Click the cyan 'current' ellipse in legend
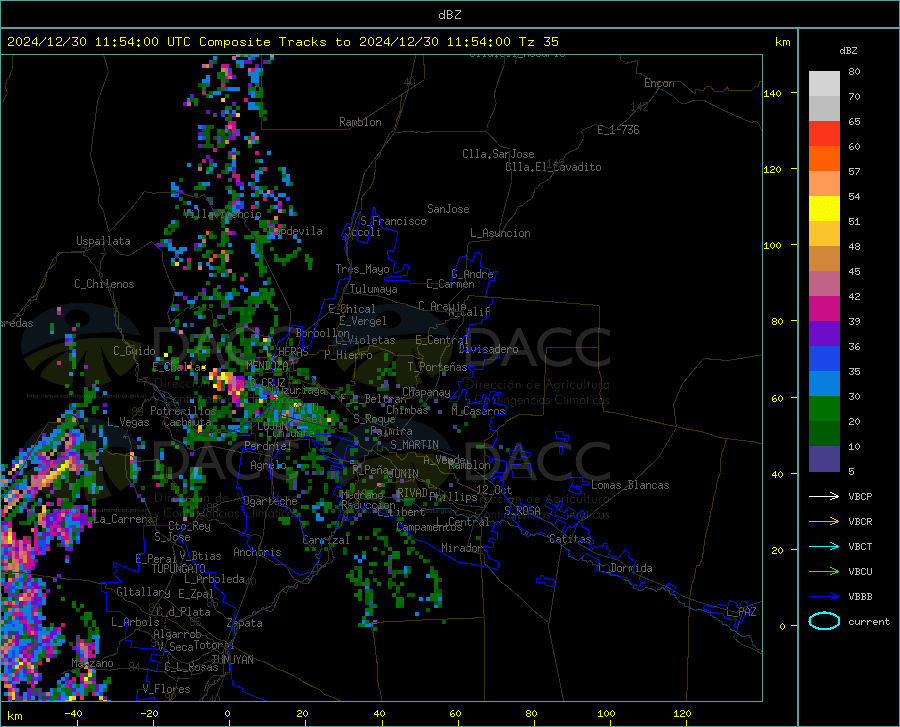This screenshot has height=727, width=900. (824, 621)
